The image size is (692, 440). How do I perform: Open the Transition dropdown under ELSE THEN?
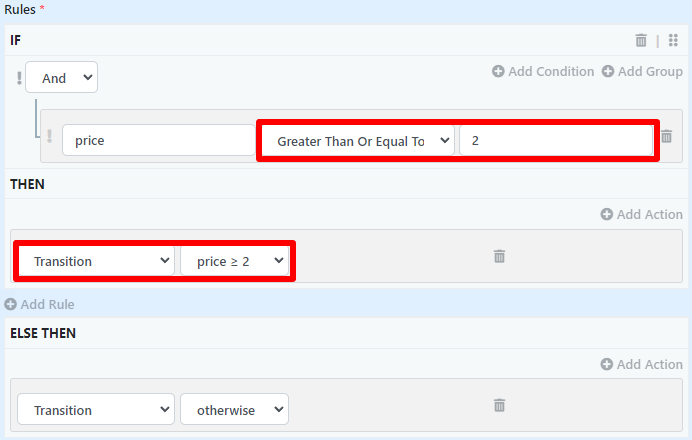tap(97, 410)
